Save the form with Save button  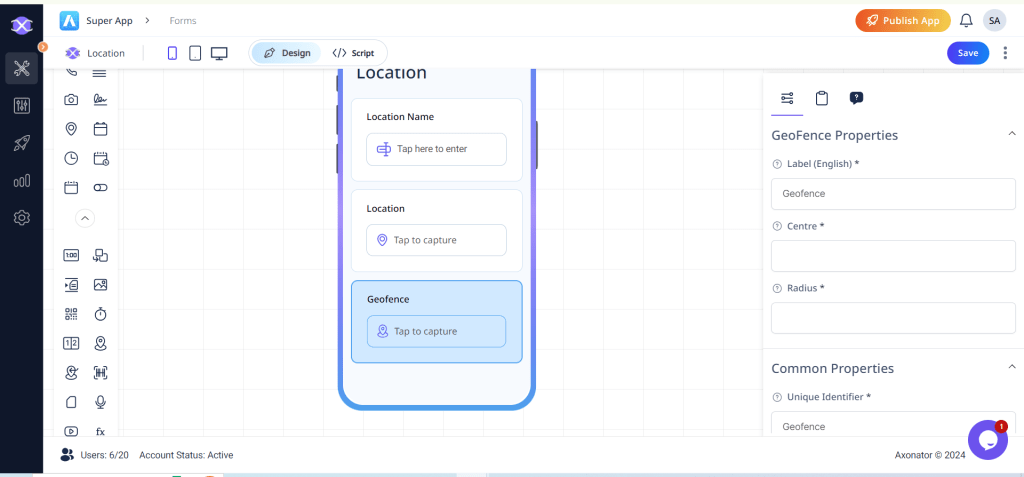click(x=967, y=53)
